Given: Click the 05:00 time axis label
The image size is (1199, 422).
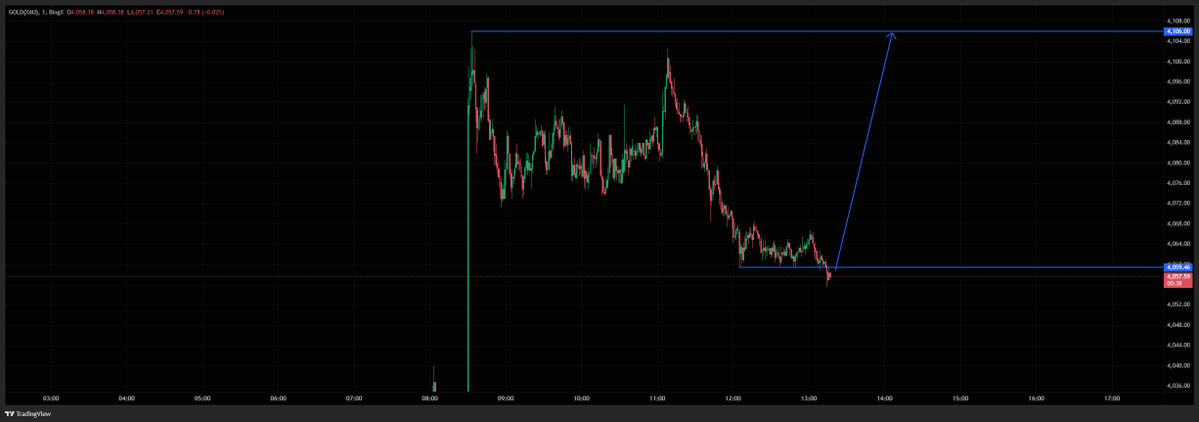Looking at the screenshot, I should 202,398.
